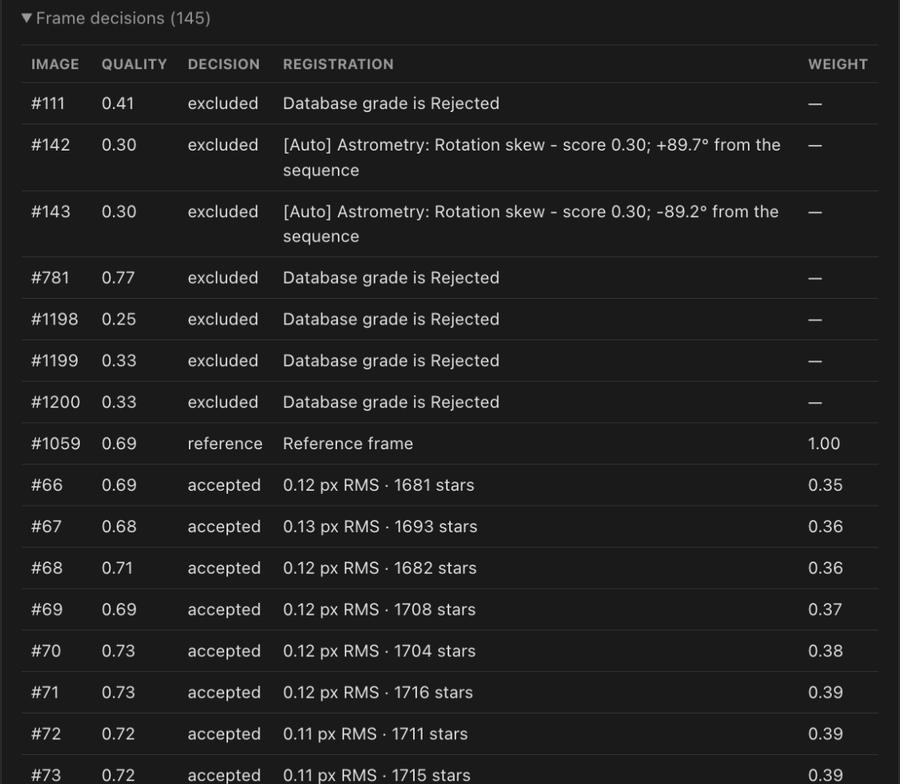Select image #71 with 1716 stars
Screen dimensions: 900x784
click(449, 692)
